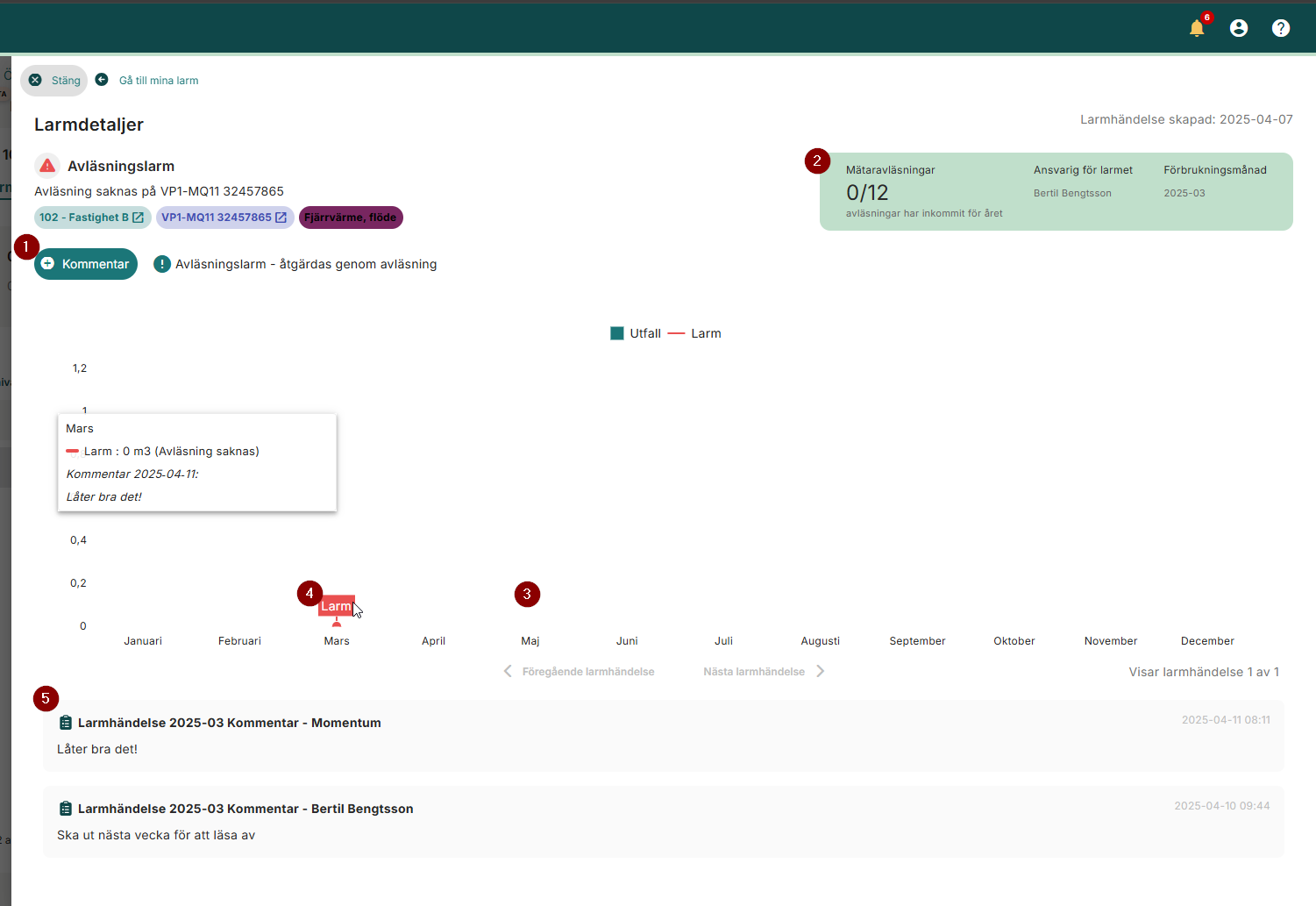Select 'Larmhändelse 2025-03 Kommentar - Bertil Bengtsson' heading
The width and height of the screenshot is (1316, 906).
click(245, 809)
